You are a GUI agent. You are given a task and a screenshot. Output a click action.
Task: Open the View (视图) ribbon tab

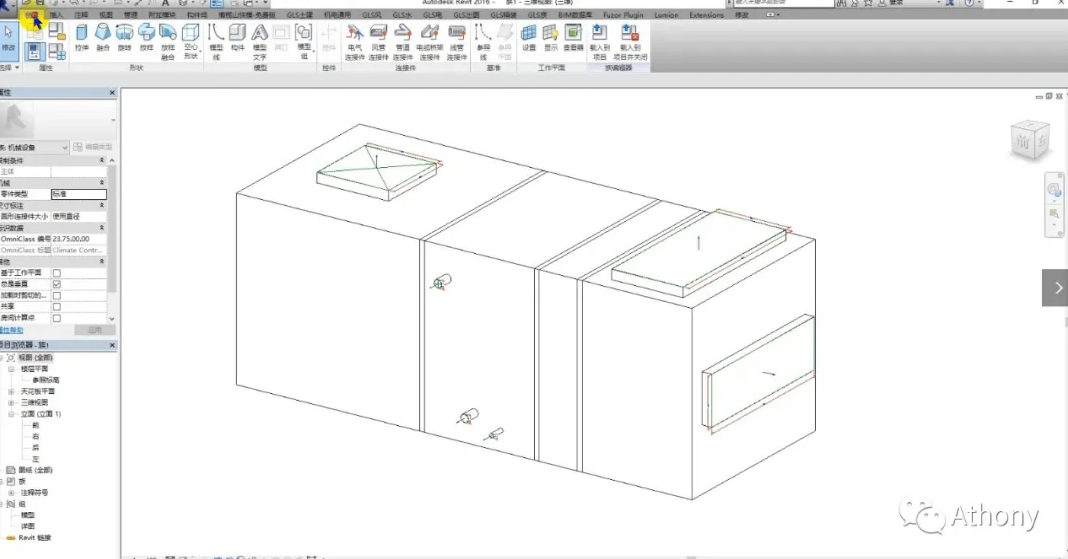click(x=106, y=14)
